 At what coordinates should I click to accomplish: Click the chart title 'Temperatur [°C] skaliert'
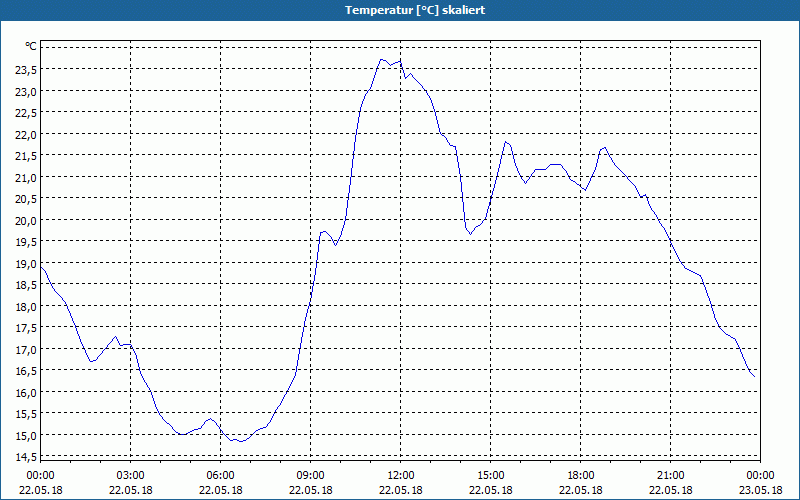(x=415, y=10)
